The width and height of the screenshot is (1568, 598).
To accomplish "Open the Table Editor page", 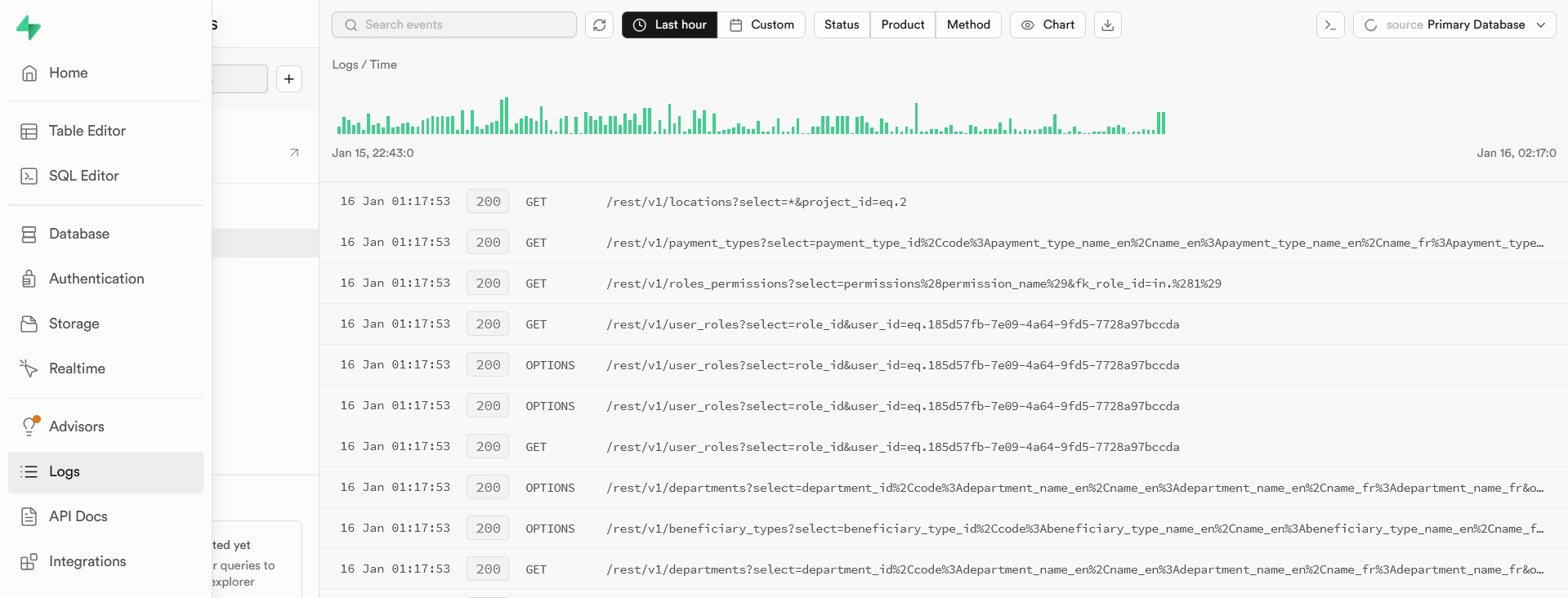I will (105, 131).
